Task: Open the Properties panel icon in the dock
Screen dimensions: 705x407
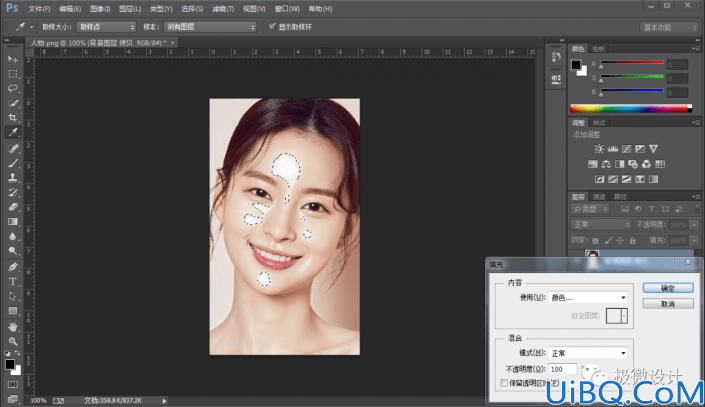Action: (556, 80)
